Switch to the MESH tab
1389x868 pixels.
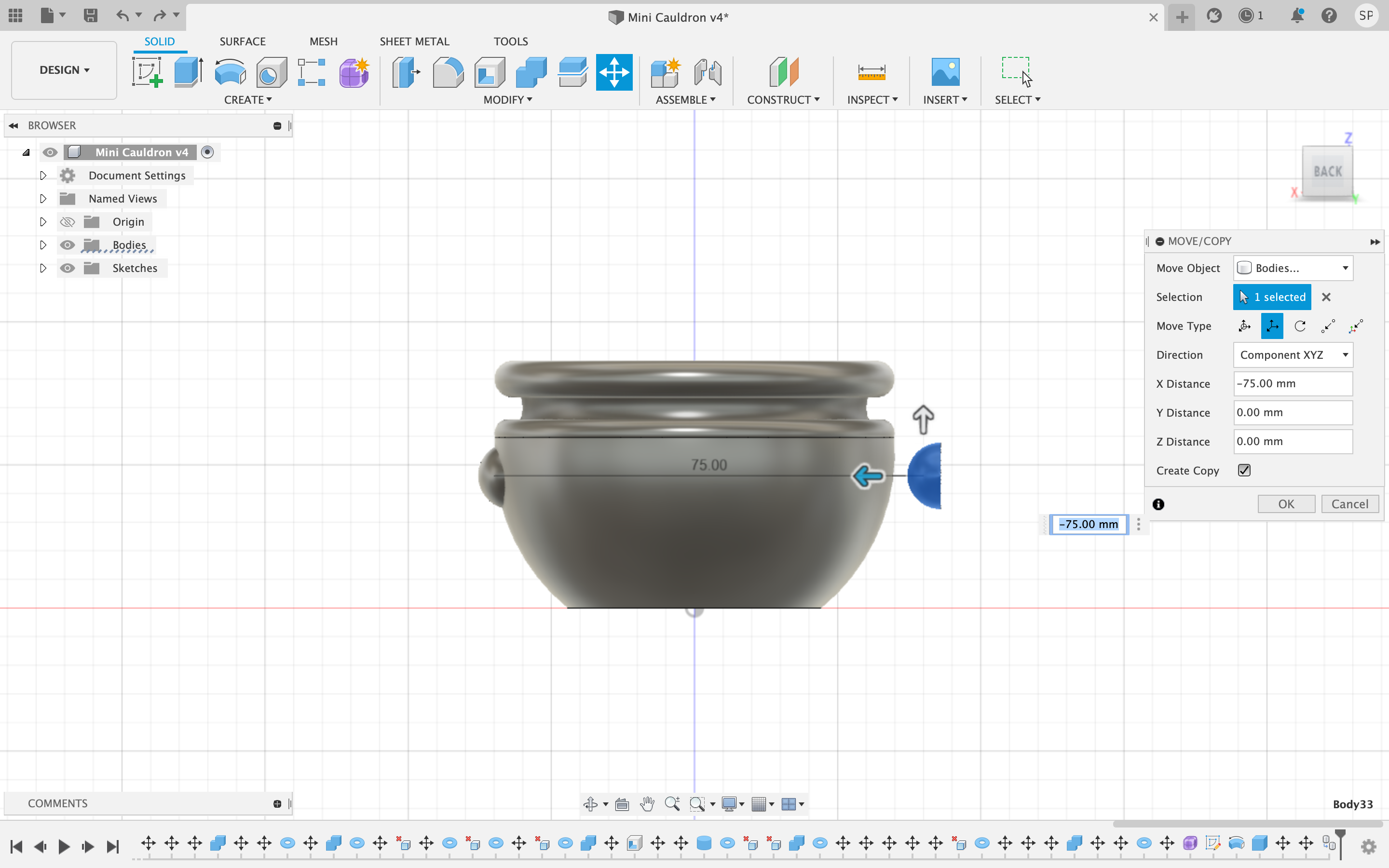tap(322, 41)
